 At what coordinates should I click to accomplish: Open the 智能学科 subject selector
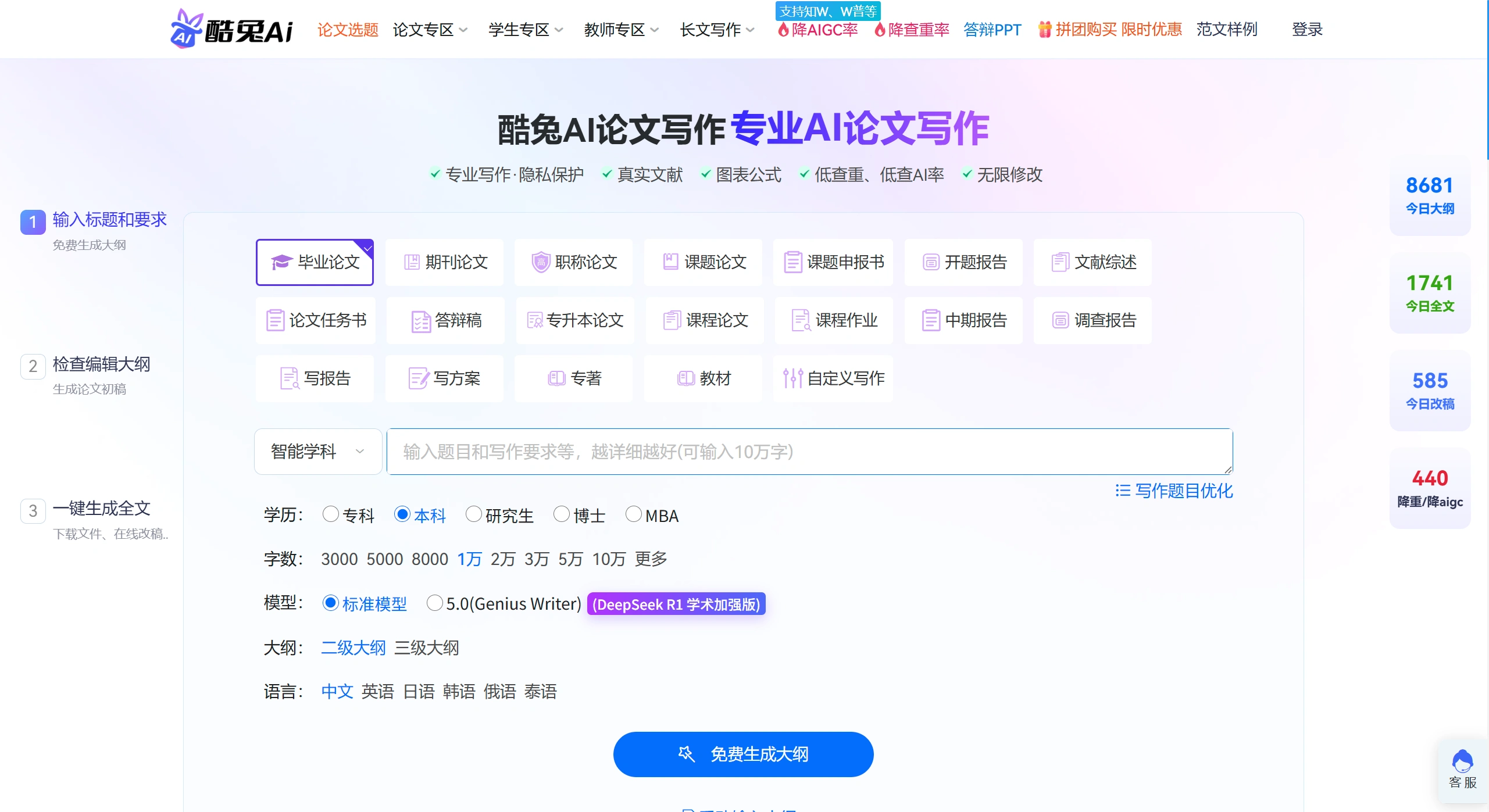tap(317, 452)
